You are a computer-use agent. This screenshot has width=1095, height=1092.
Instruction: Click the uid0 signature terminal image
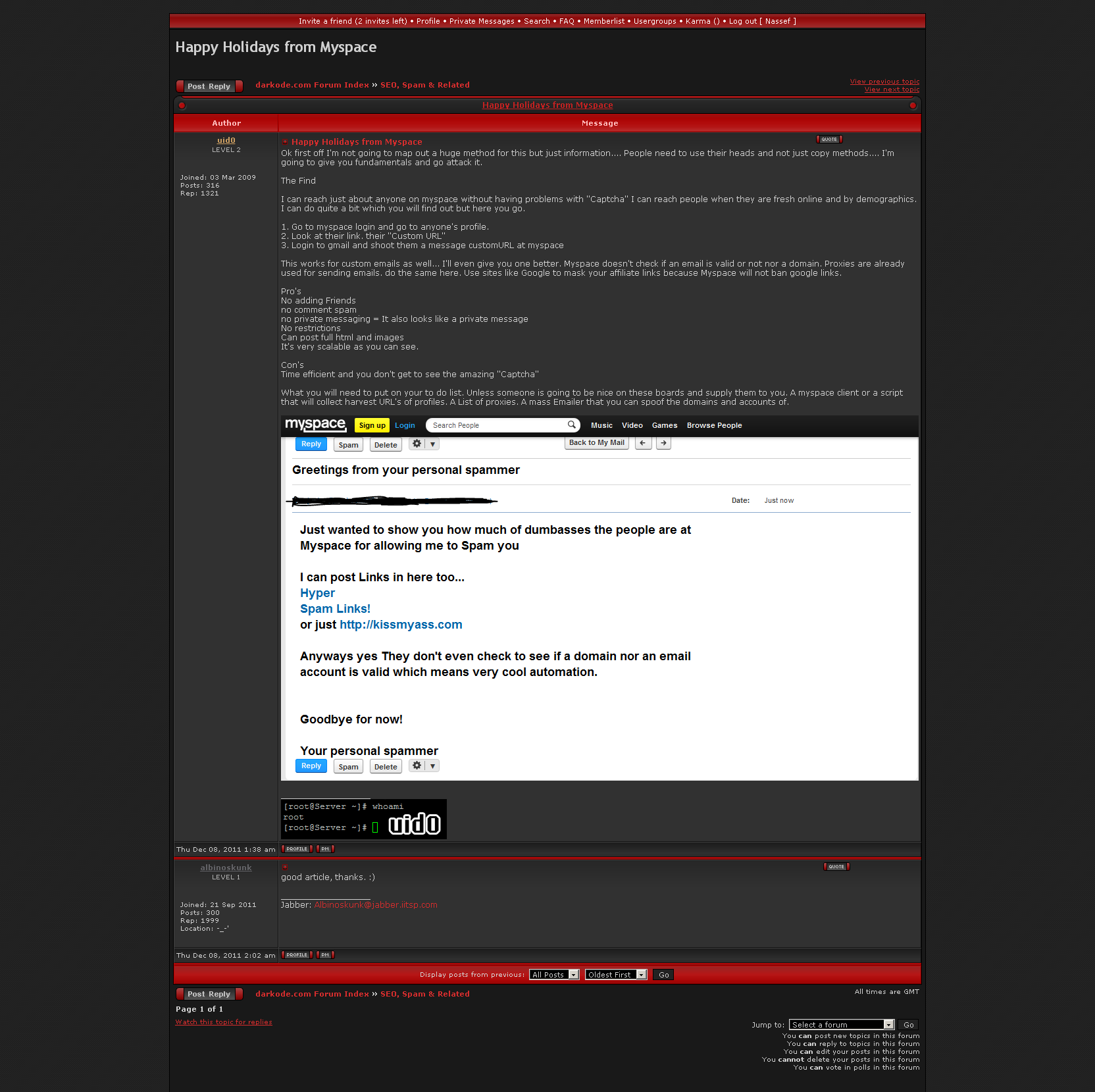pyautogui.click(x=363, y=819)
